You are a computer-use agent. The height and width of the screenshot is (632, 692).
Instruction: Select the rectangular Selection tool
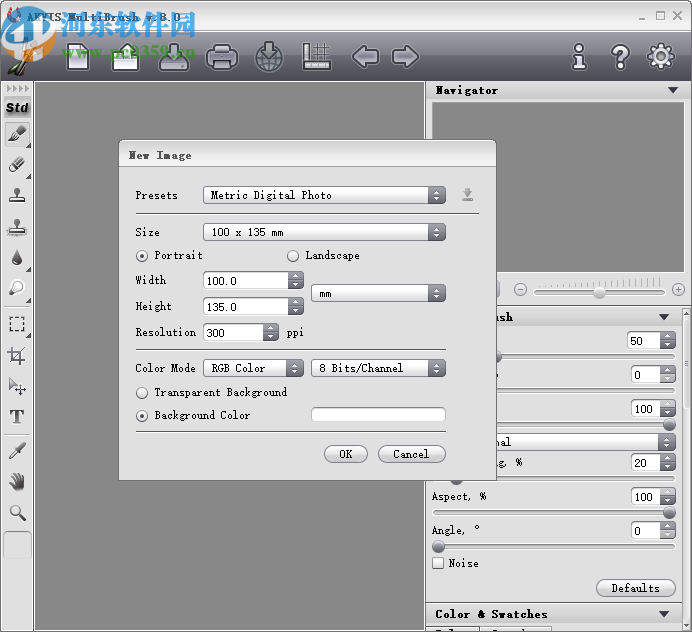(17, 324)
